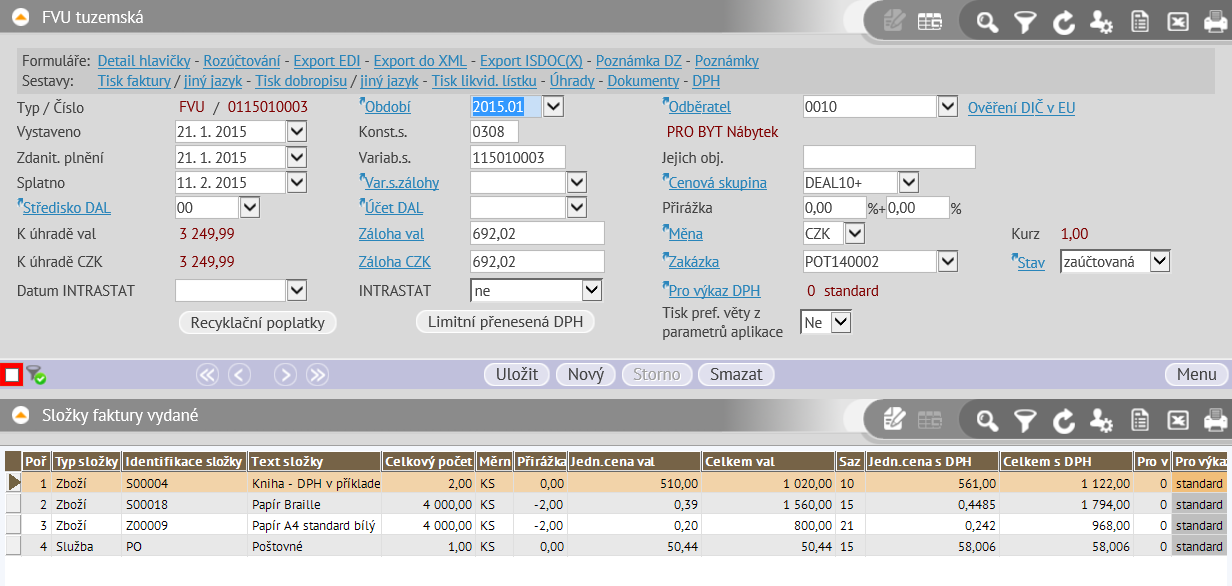Expand the Cenová skupina dropdown

(908, 182)
